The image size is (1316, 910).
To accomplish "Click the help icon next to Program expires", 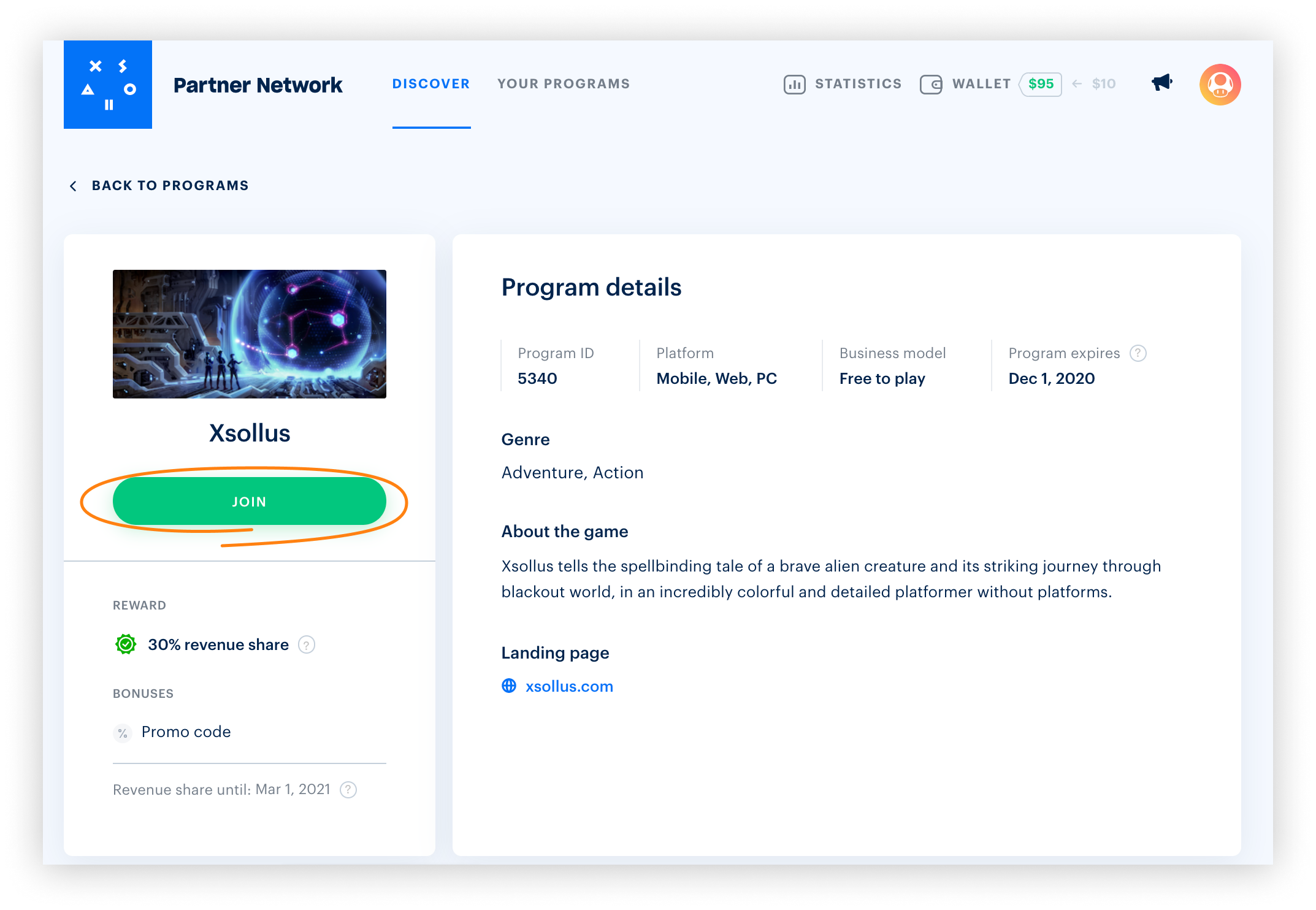I will click(1138, 353).
